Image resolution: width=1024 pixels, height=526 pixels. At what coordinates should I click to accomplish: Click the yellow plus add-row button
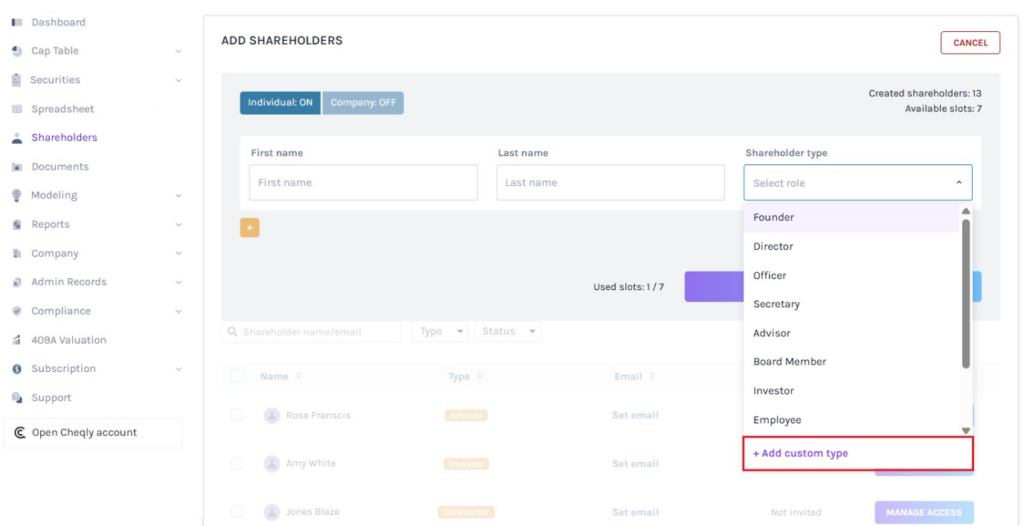click(249, 227)
